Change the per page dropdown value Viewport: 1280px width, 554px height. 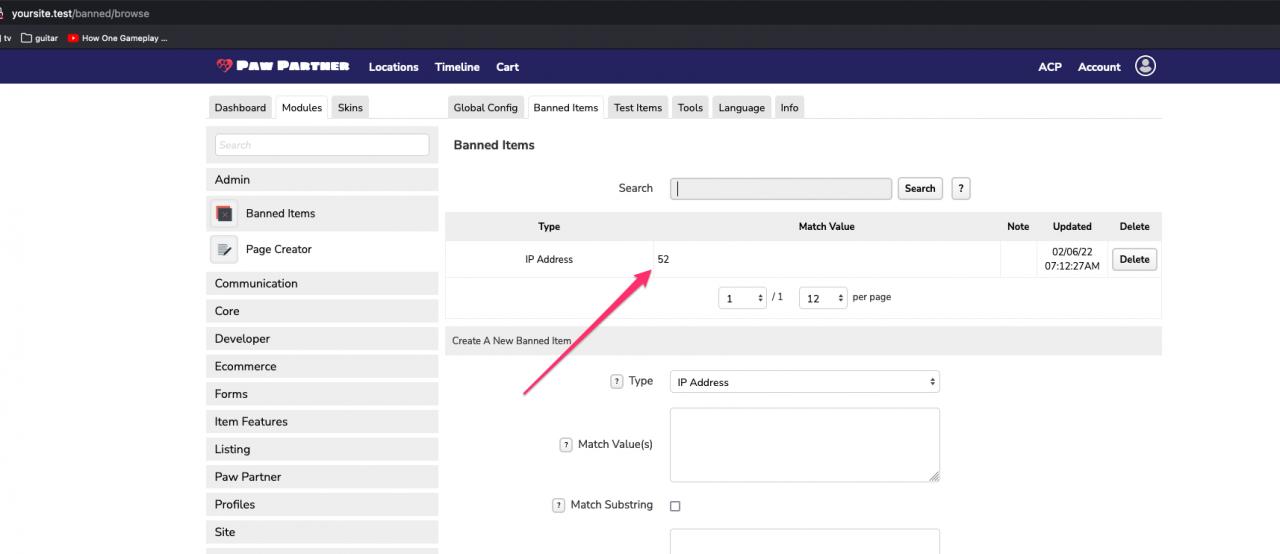823,298
